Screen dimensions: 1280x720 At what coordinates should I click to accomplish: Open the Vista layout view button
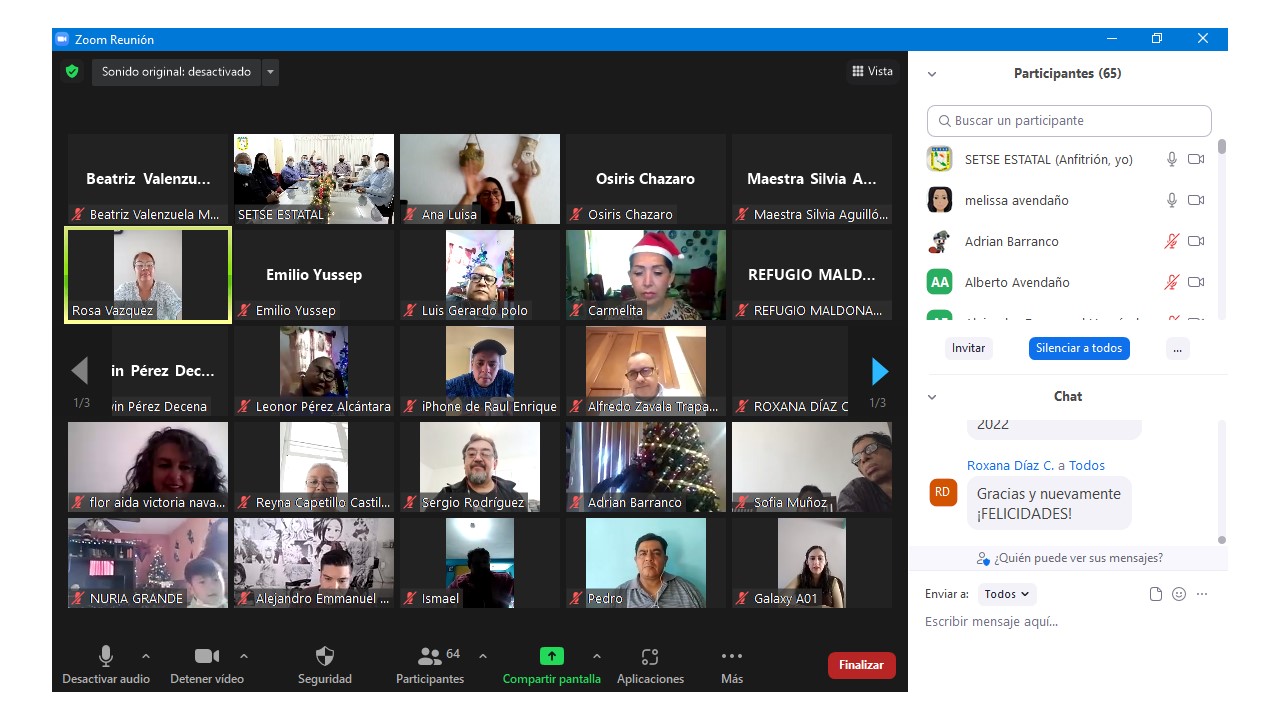[x=872, y=71]
